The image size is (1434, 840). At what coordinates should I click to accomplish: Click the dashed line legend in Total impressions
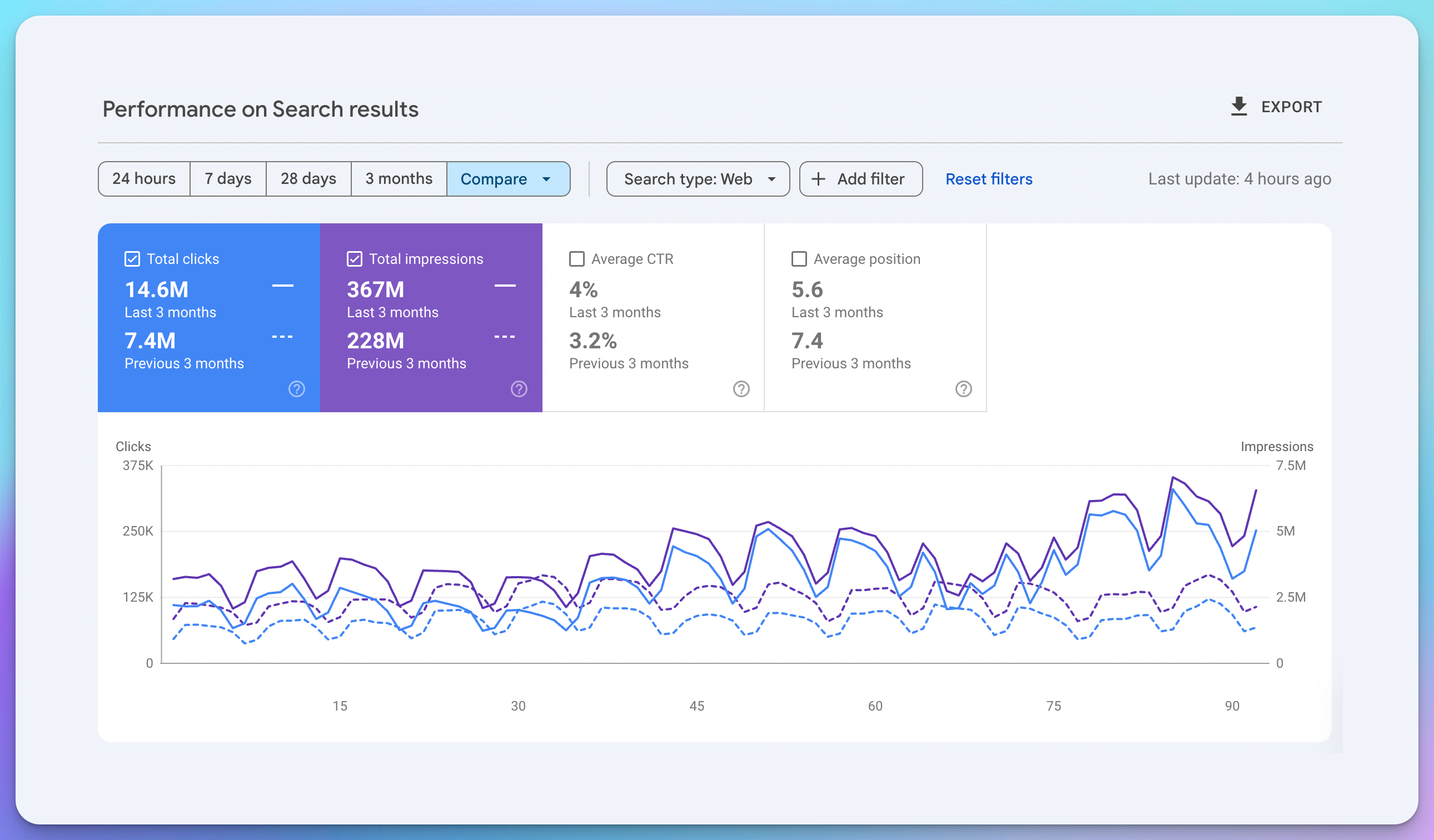click(x=505, y=337)
